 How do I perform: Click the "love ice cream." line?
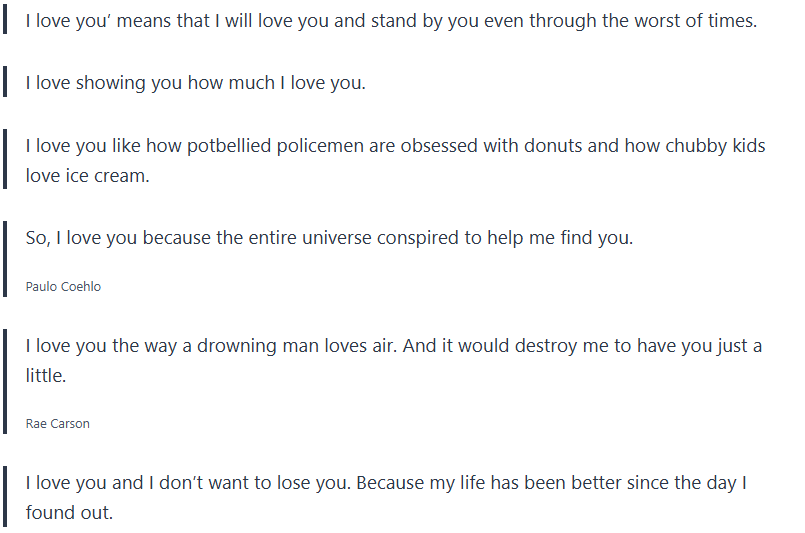coord(87,176)
